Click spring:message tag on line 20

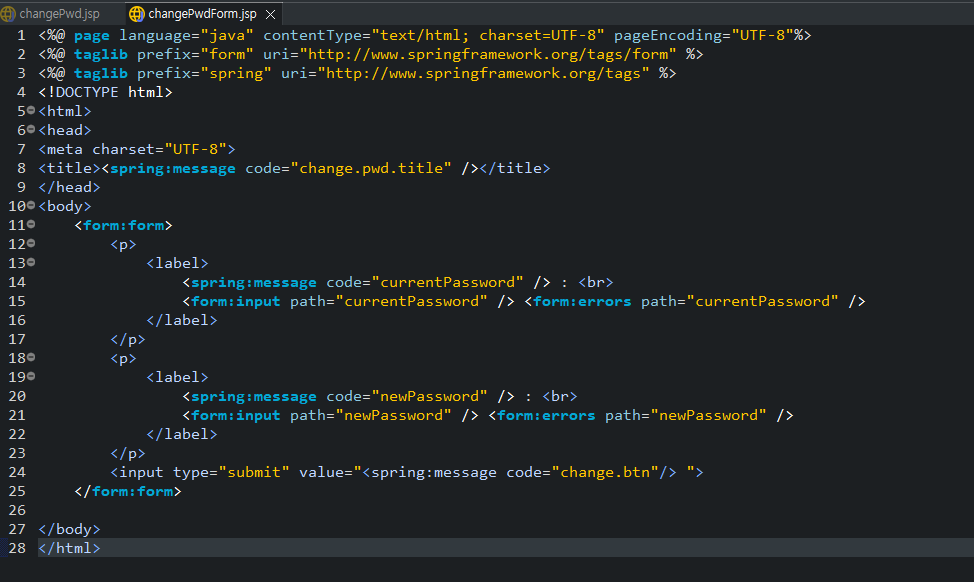point(250,396)
